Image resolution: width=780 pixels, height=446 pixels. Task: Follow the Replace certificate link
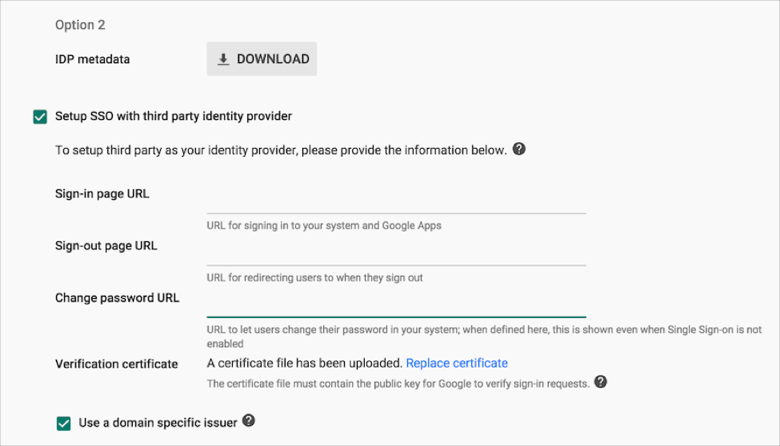pyautogui.click(x=456, y=363)
